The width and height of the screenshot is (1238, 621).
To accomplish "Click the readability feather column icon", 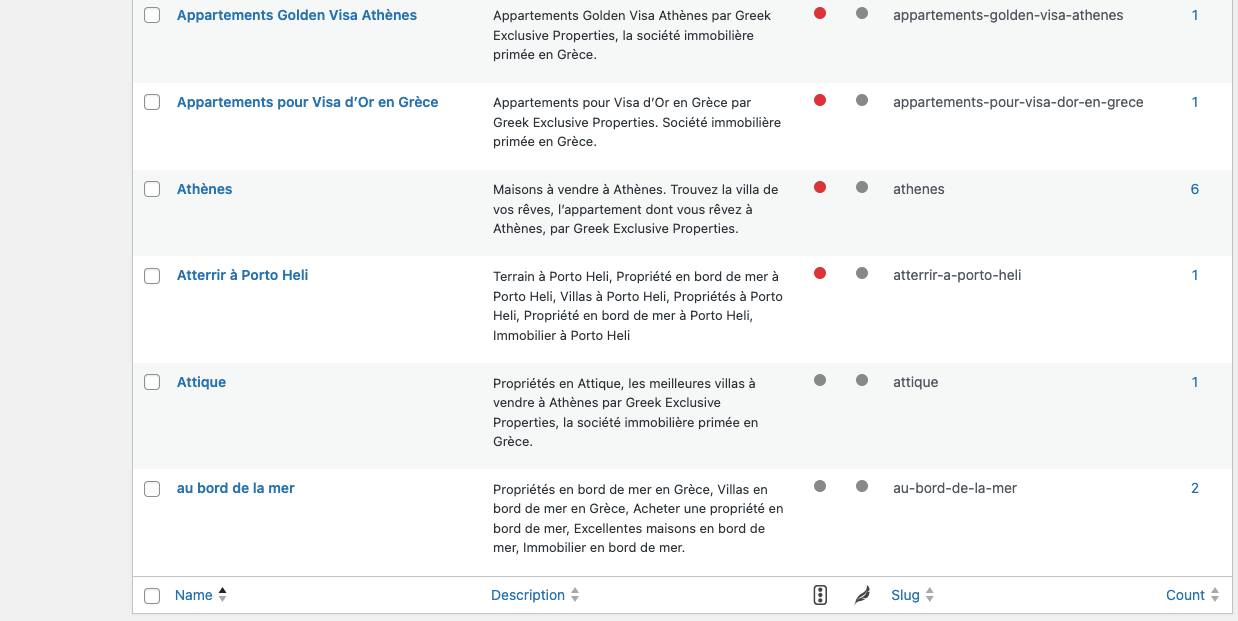I will tap(861, 595).
